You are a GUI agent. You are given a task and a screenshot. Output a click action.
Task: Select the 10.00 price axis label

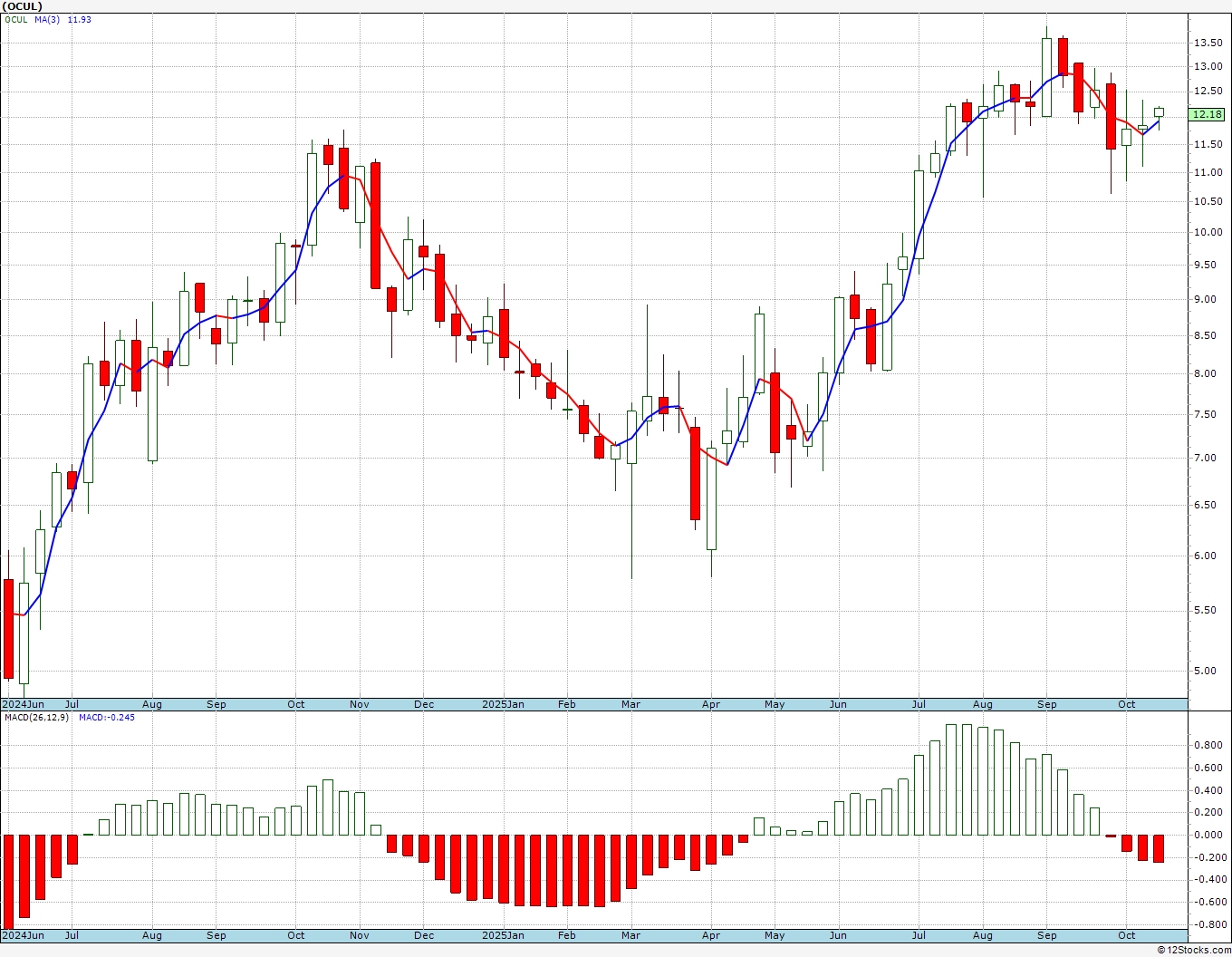(1208, 232)
